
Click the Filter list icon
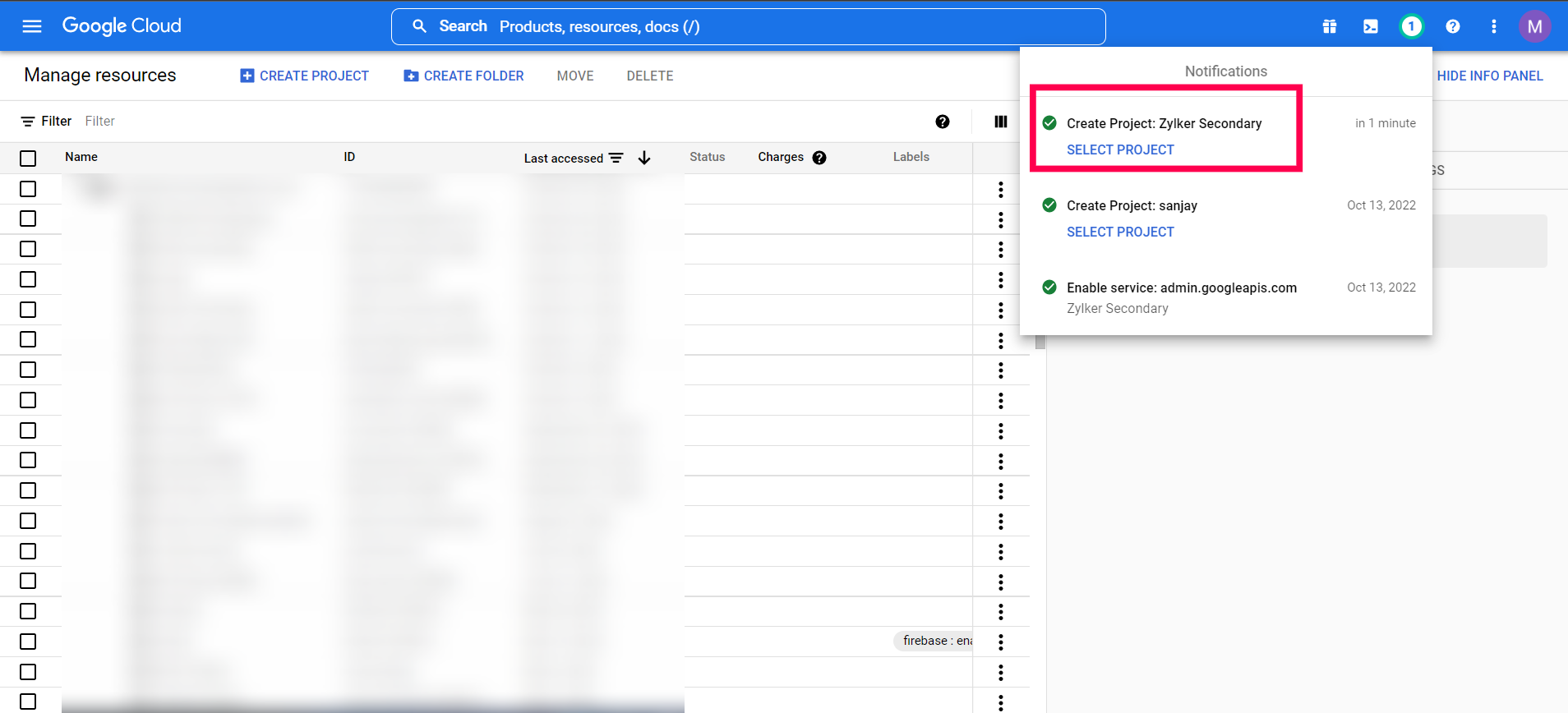pyautogui.click(x=28, y=122)
